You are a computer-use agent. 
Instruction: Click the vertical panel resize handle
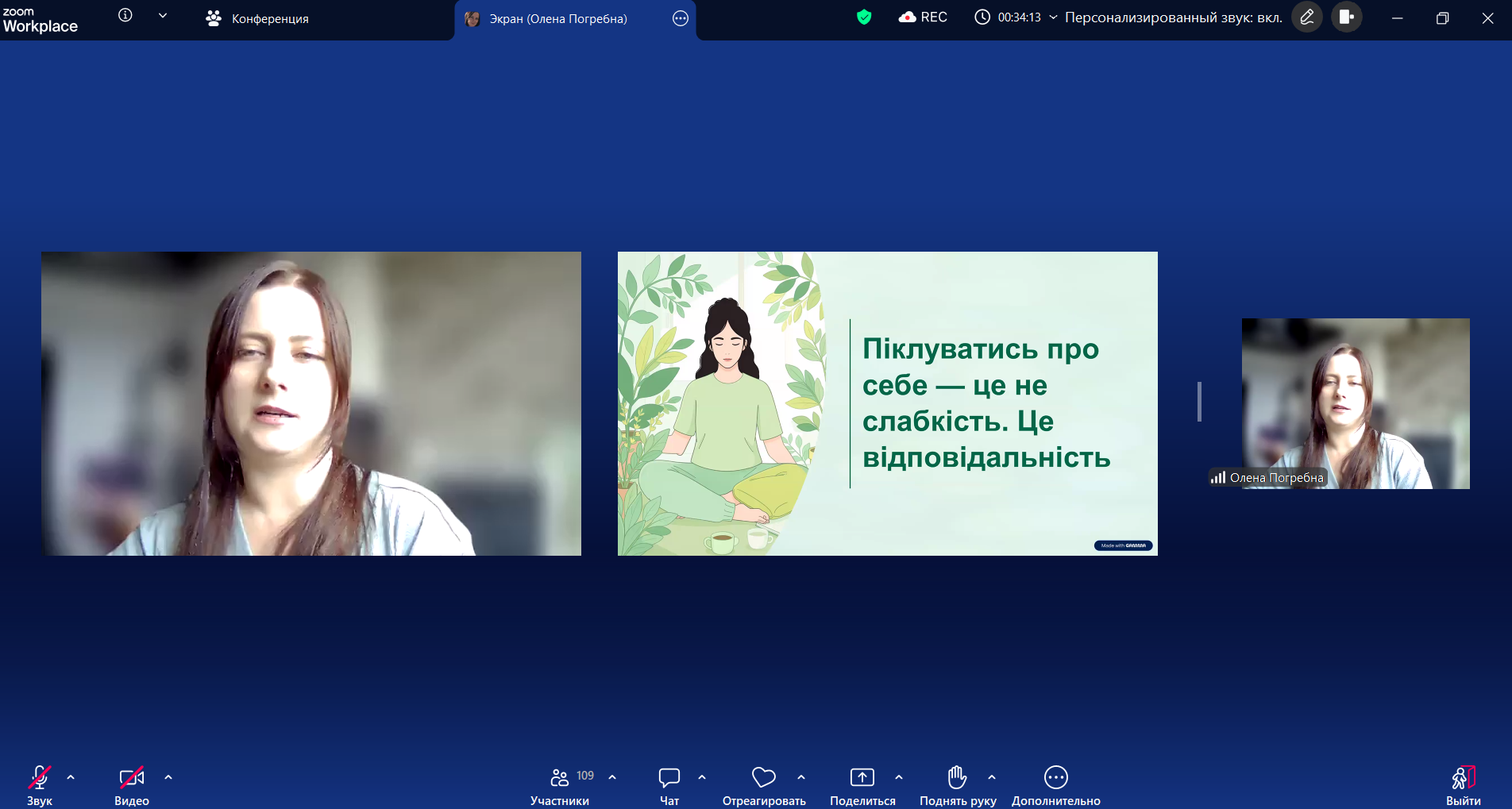pyautogui.click(x=1199, y=402)
